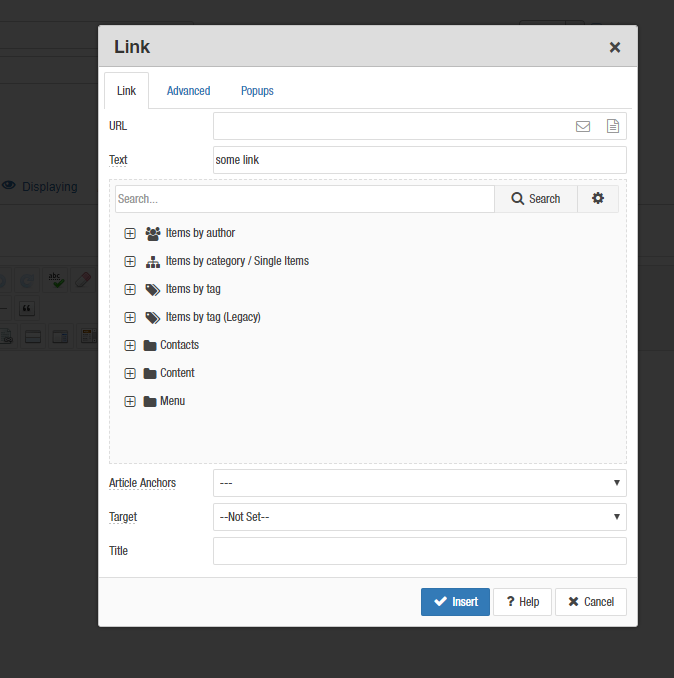Switch to the Advanced tab

click(188, 91)
